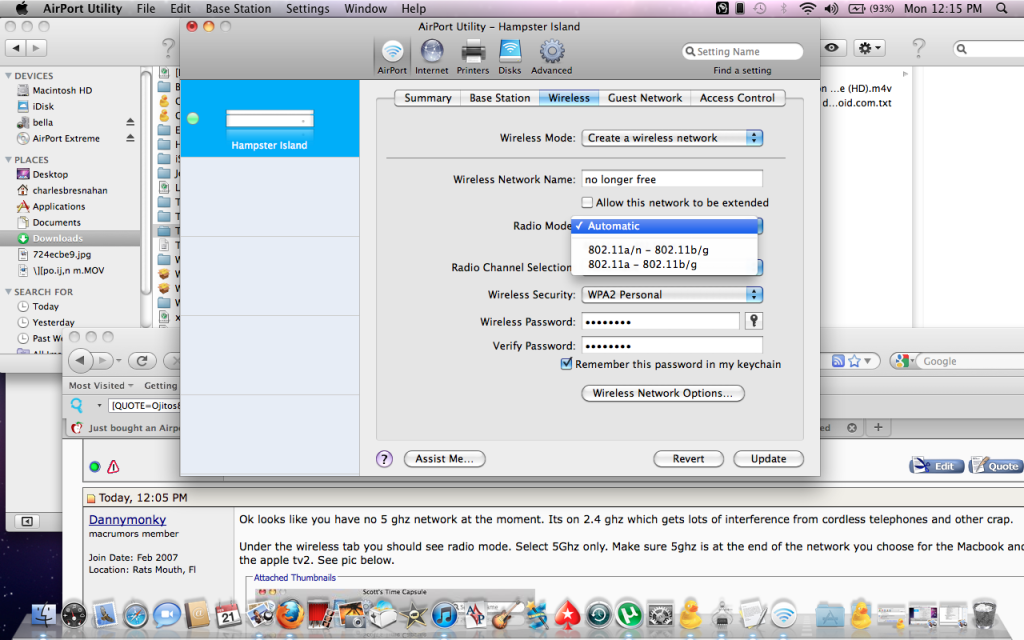Open the Finder action gear menu
The height and width of the screenshot is (640, 1024).
870,48
